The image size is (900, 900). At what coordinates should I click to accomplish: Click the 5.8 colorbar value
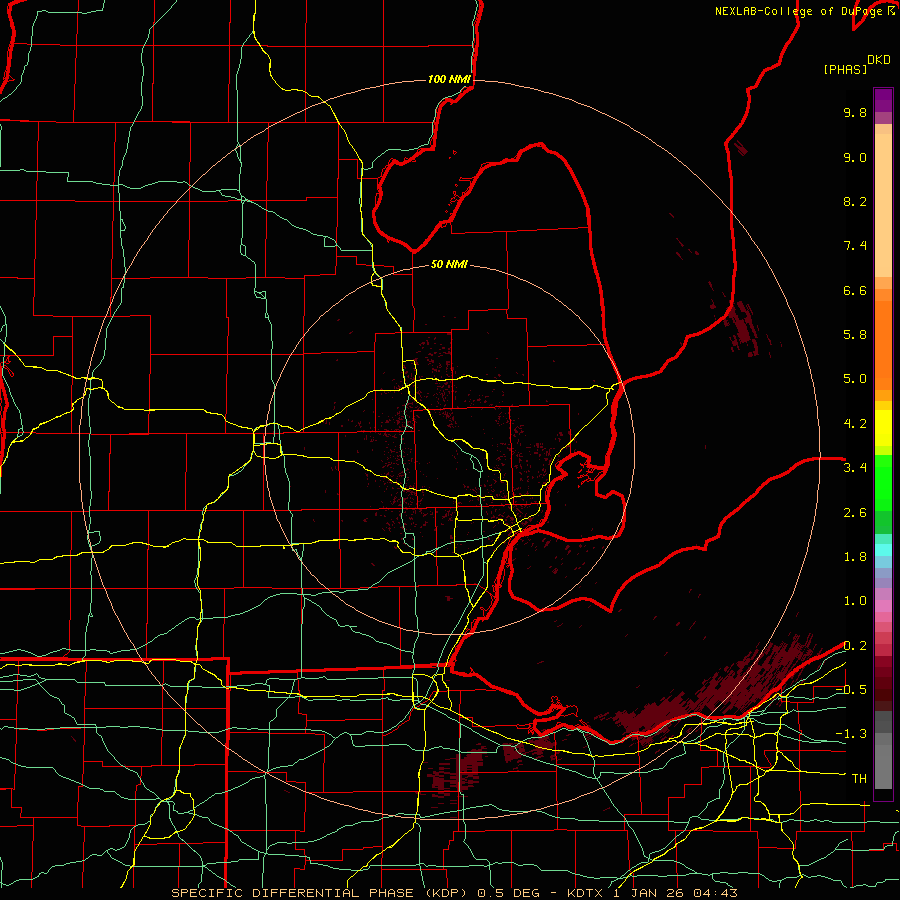pyautogui.click(x=855, y=335)
